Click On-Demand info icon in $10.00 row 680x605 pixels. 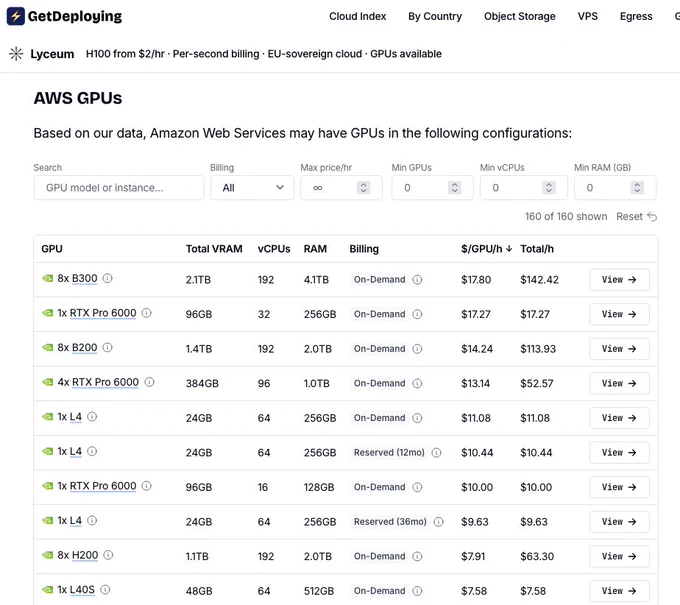pos(417,487)
